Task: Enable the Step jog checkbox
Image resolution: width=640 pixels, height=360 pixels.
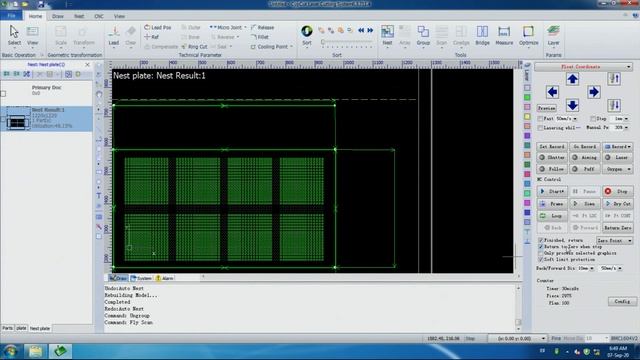Action: tap(593, 119)
